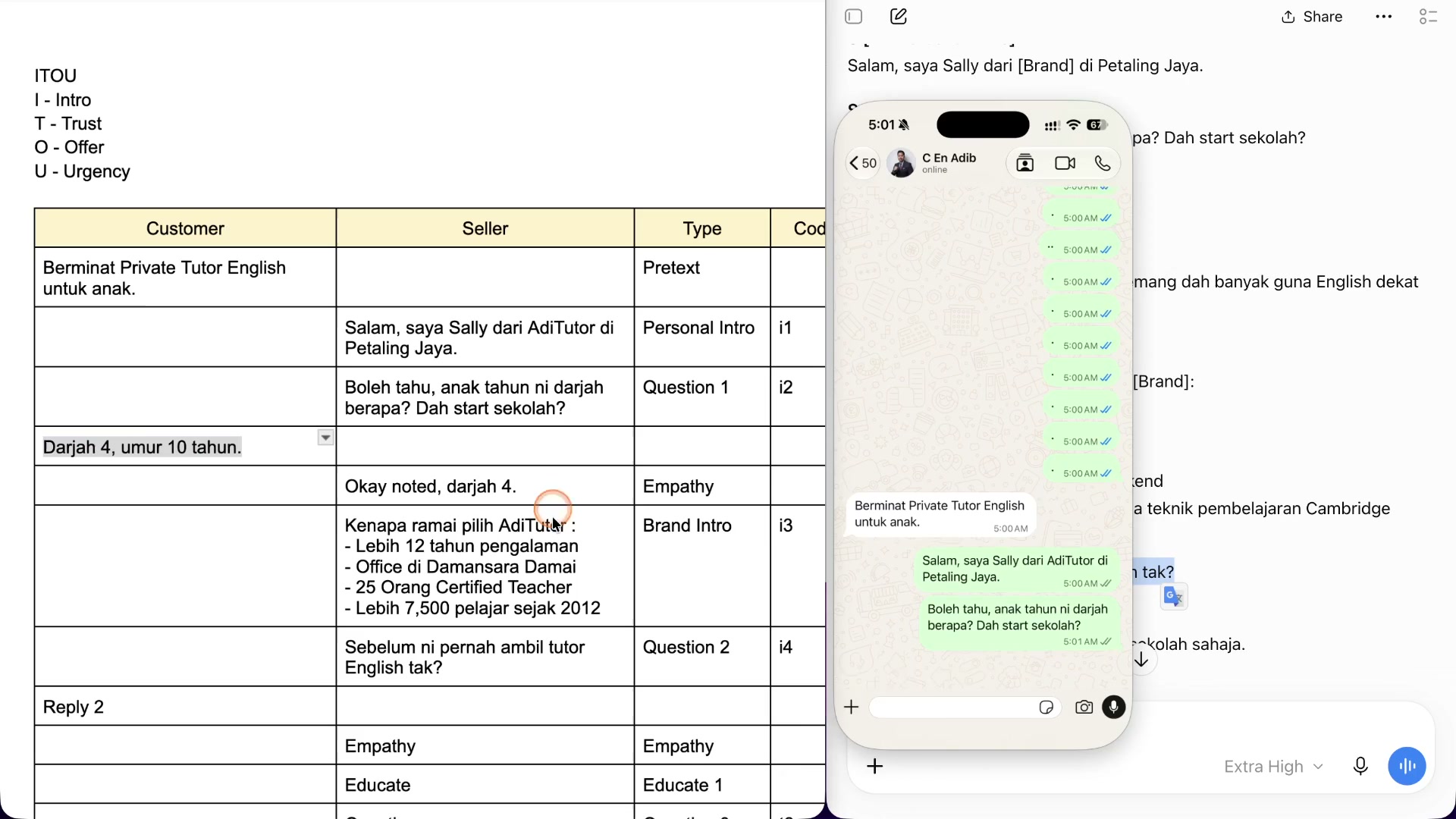Open the camera in WhatsApp chat
1456x819 pixels.
coord(1084,708)
